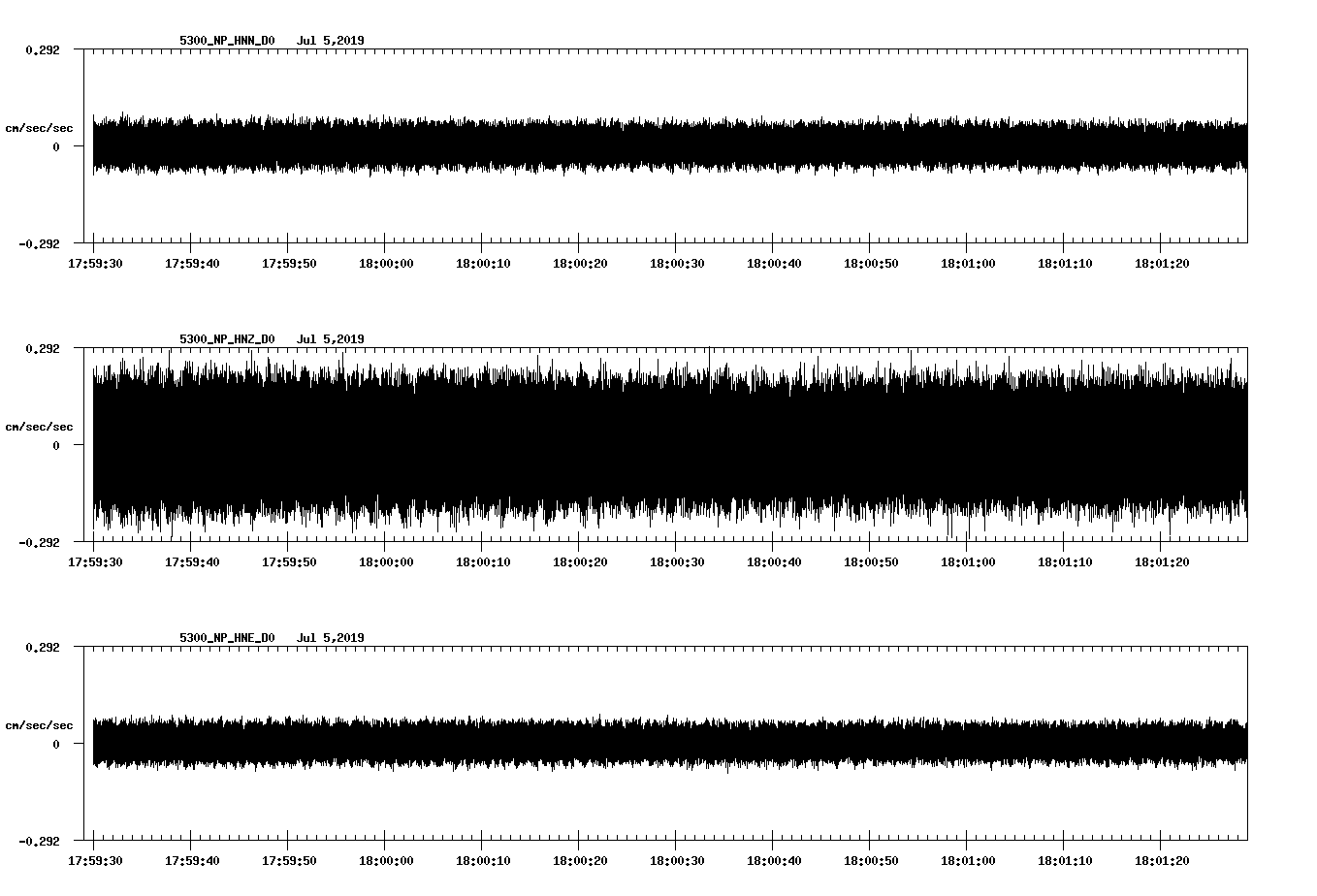The width and height of the screenshot is (1317, 896).
Task: Click the 18:01:00 time label on HNE axis
Action: point(968,861)
